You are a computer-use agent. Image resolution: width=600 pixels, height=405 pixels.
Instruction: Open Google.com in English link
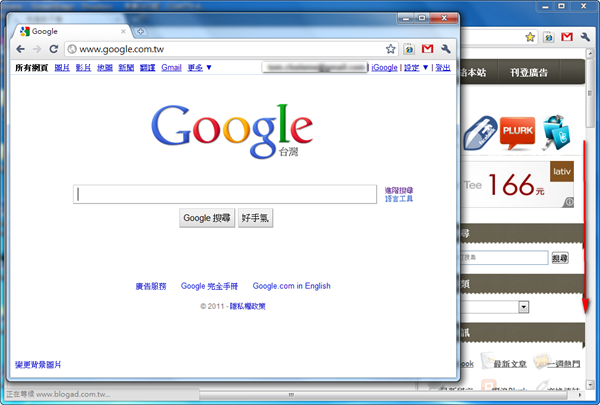coord(291,286)
